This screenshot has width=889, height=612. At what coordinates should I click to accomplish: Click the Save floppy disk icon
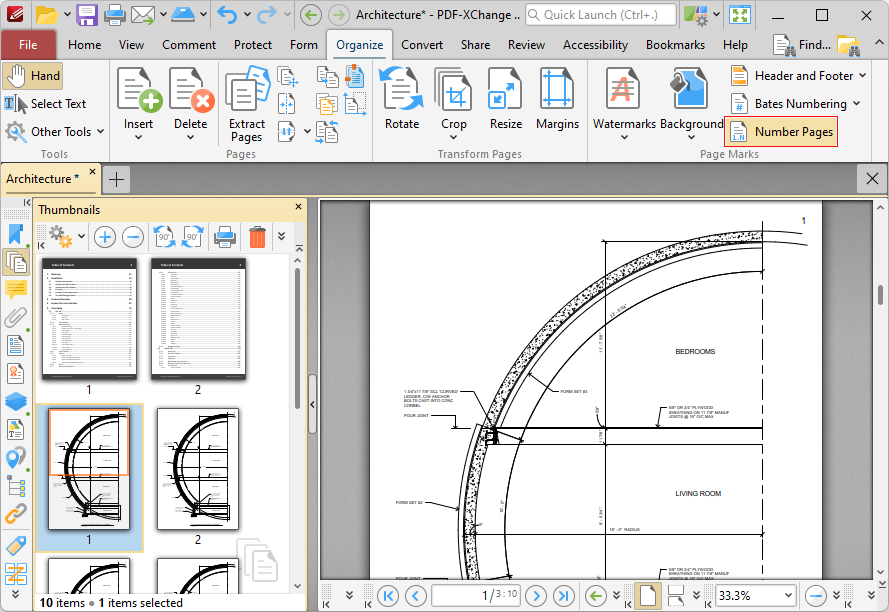pos(87,15)
